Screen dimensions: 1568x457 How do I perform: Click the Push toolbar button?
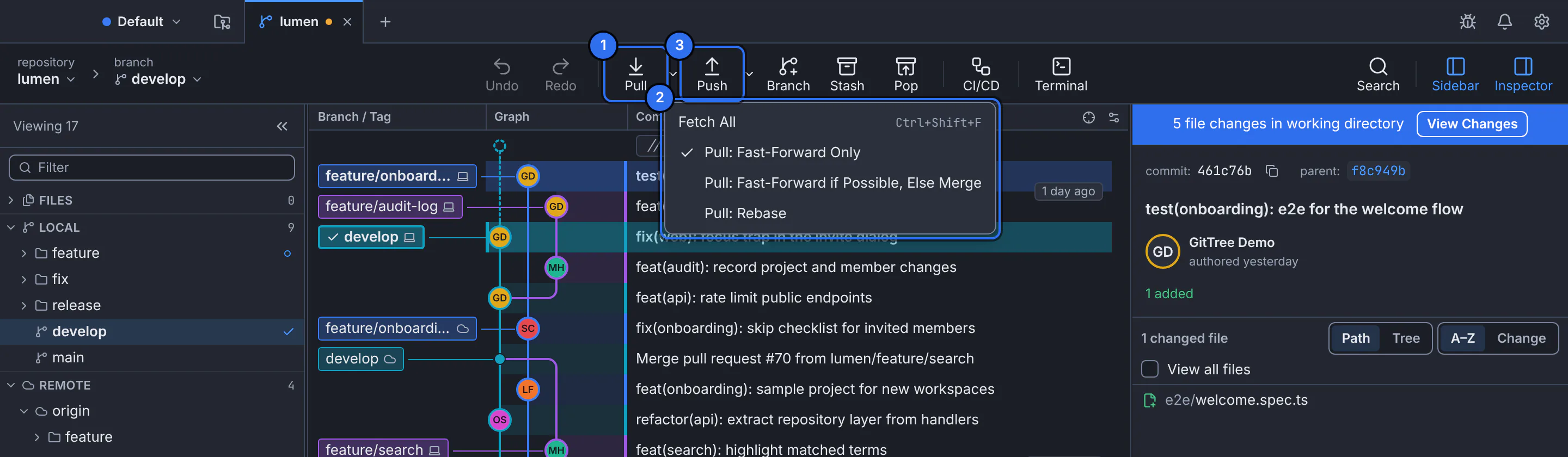[712, 74]
